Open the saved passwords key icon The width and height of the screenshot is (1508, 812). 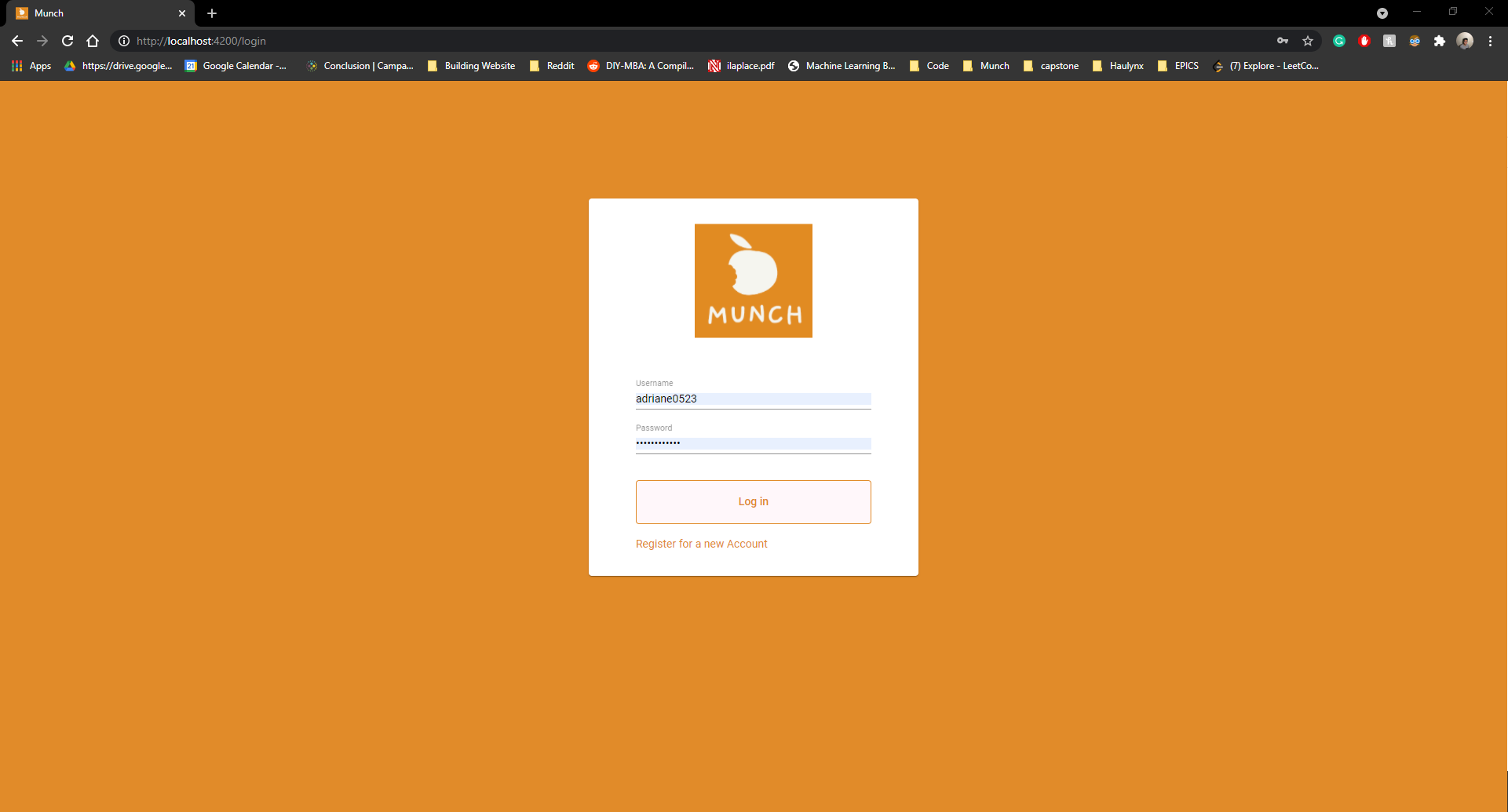tap(1283, 41)
